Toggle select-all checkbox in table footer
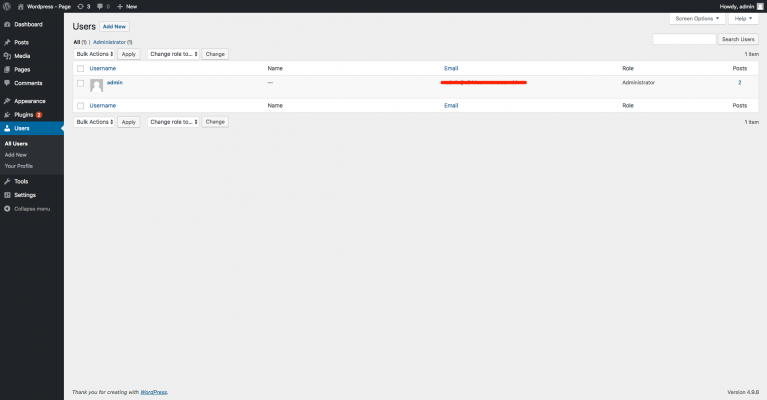The image size is (767, 400). tap(81, 106)
